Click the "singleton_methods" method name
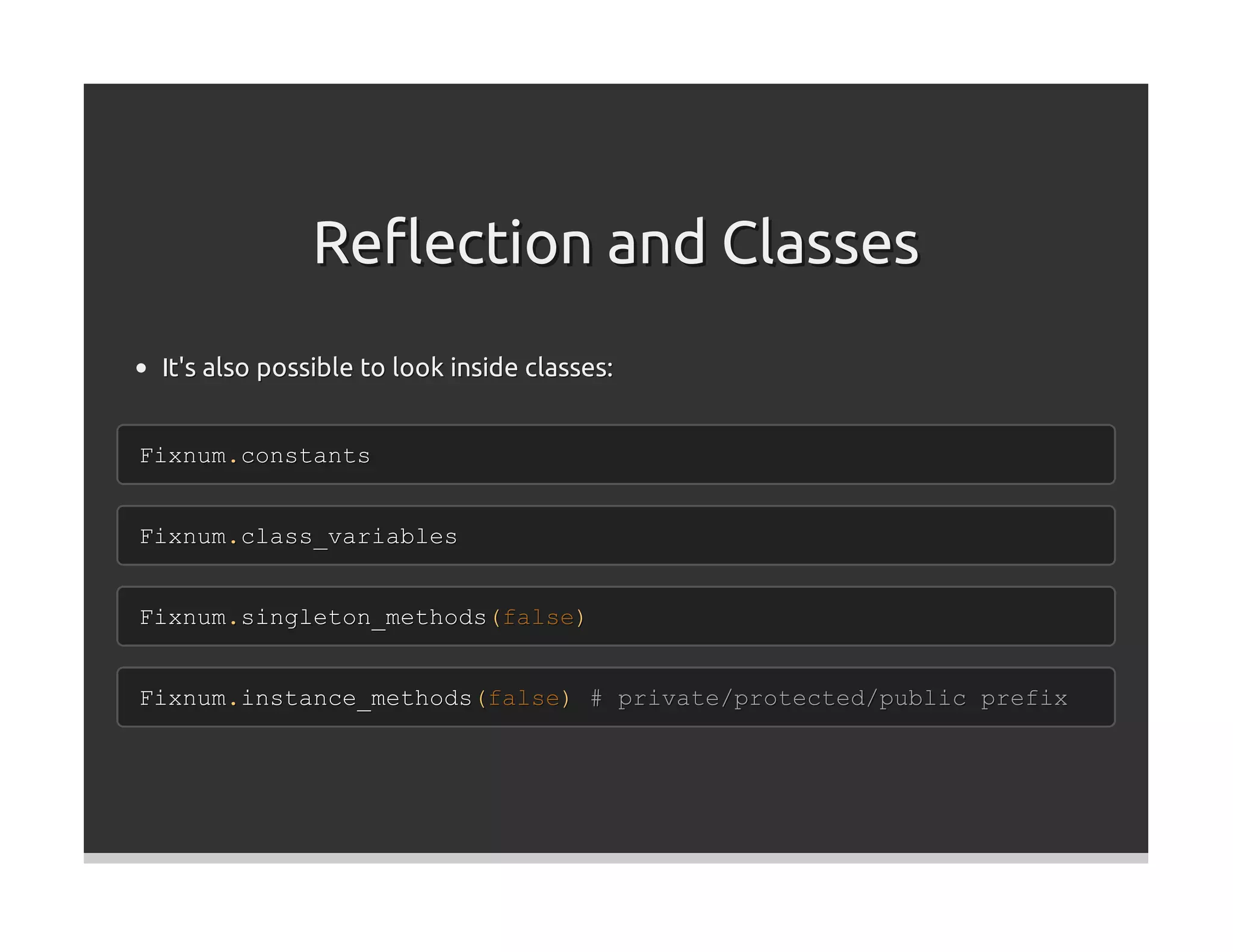1233x952 pixels. tap(364, 617)
